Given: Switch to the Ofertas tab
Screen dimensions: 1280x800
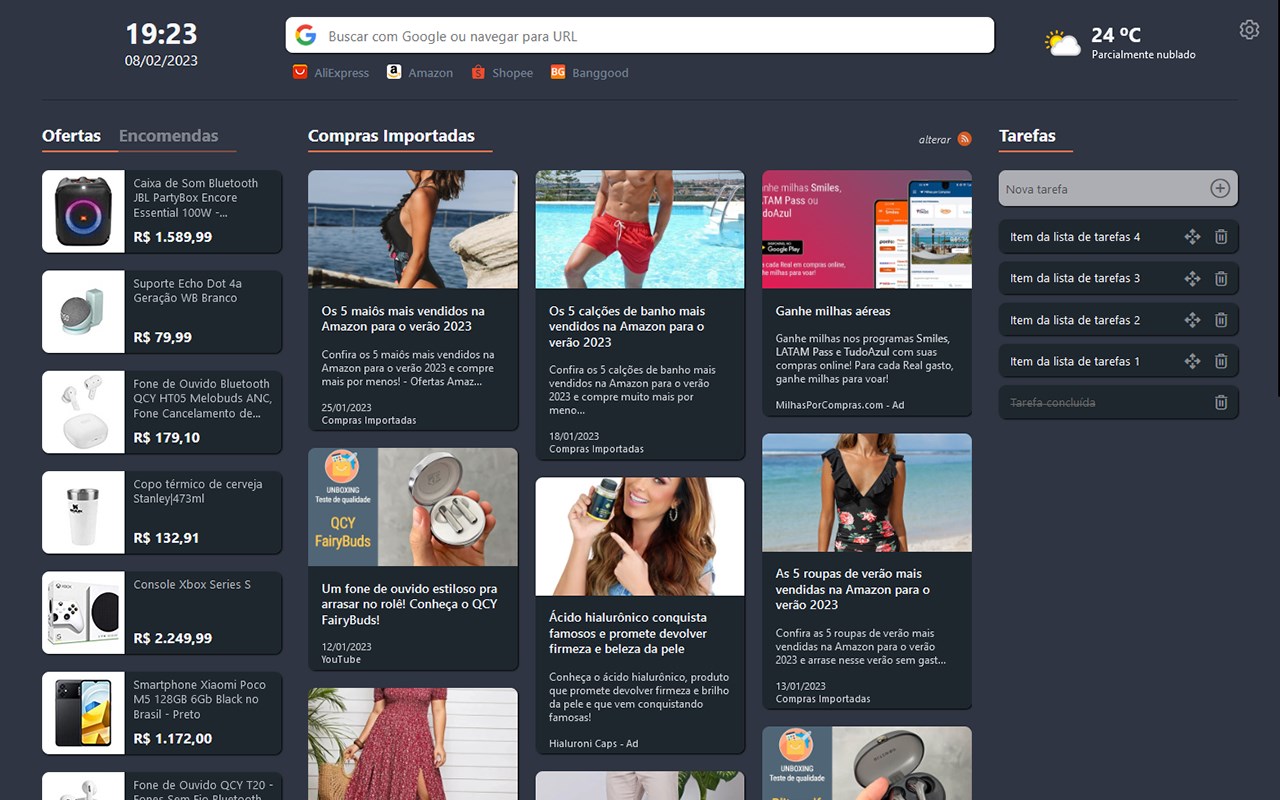Looking at the screenshot, I should pos(71,136).
